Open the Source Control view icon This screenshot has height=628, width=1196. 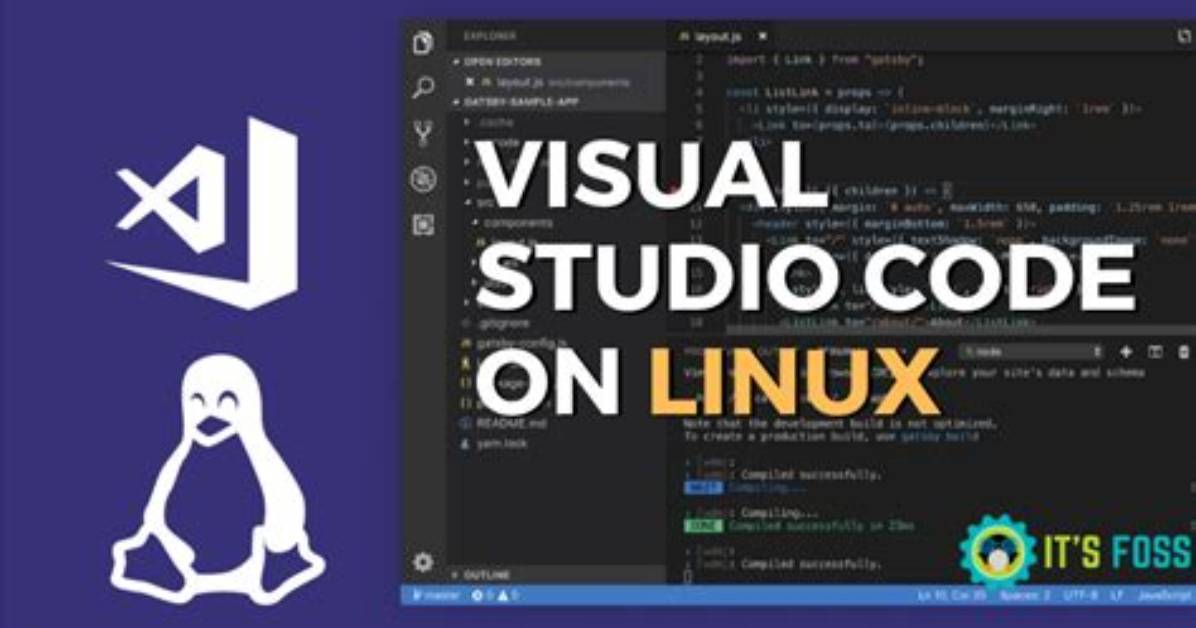pos(423,133)
